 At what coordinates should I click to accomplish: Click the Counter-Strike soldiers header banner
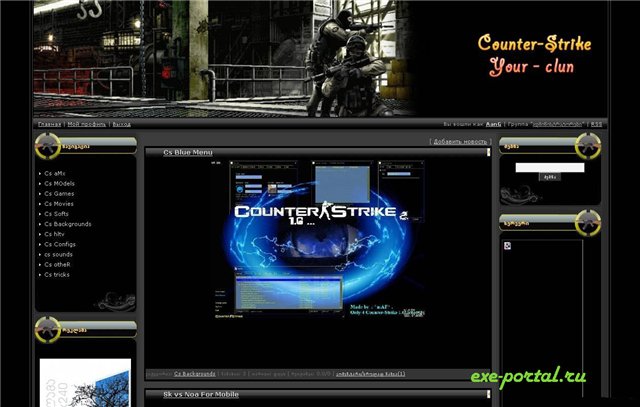pyautogui.click(x=224, y=58)
